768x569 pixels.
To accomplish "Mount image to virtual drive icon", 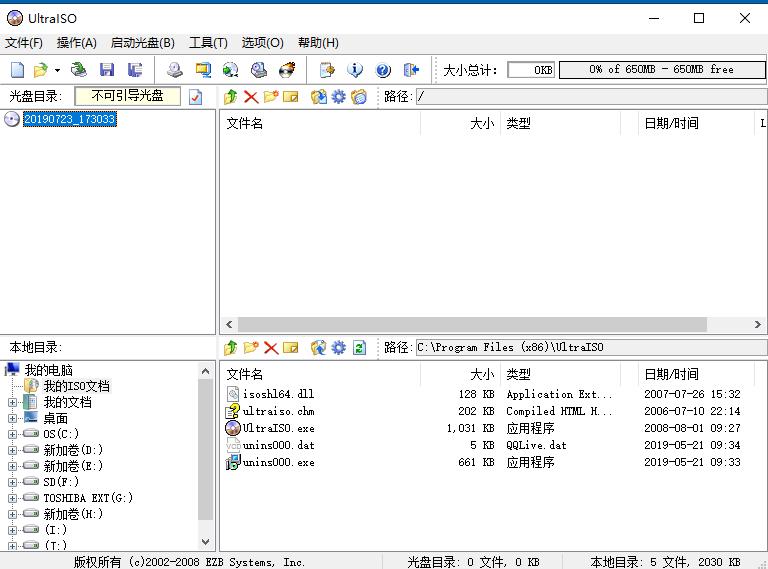I will tap(259, 70).
